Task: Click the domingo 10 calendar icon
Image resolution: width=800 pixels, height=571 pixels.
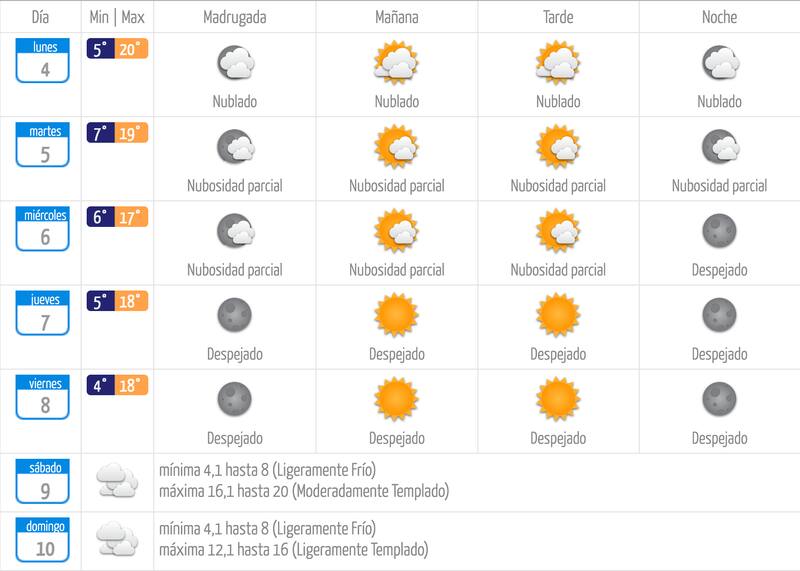Action: [x=42, y=539]
